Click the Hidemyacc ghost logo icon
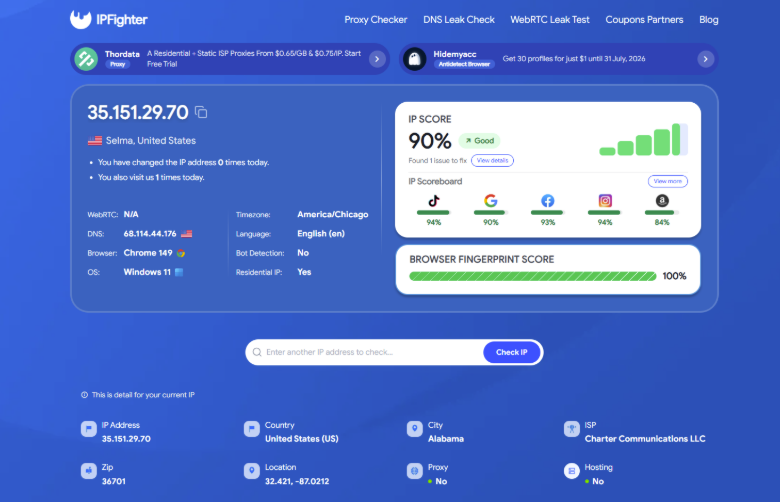The width and height of the screenshot is (780, 502). pyautogui.click(x=414, y=59)
